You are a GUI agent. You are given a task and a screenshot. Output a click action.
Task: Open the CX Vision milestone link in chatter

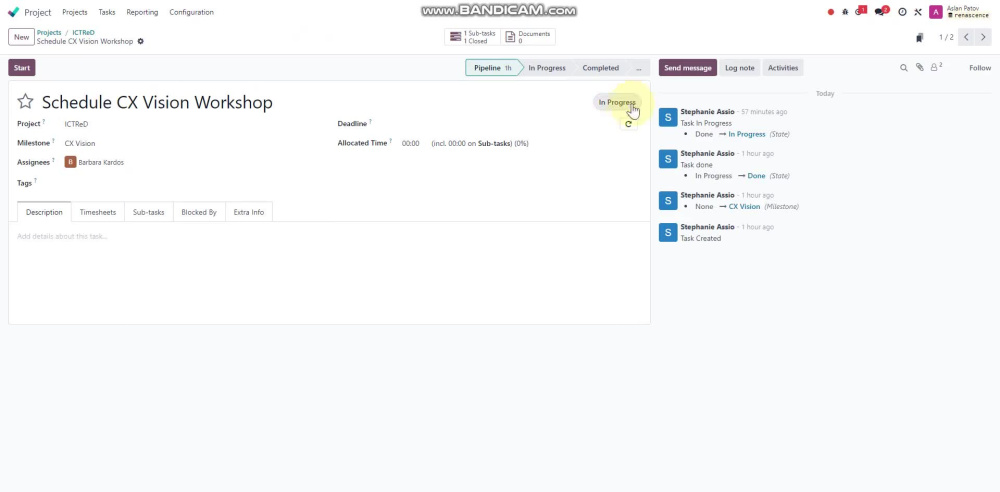click(744, 207)
